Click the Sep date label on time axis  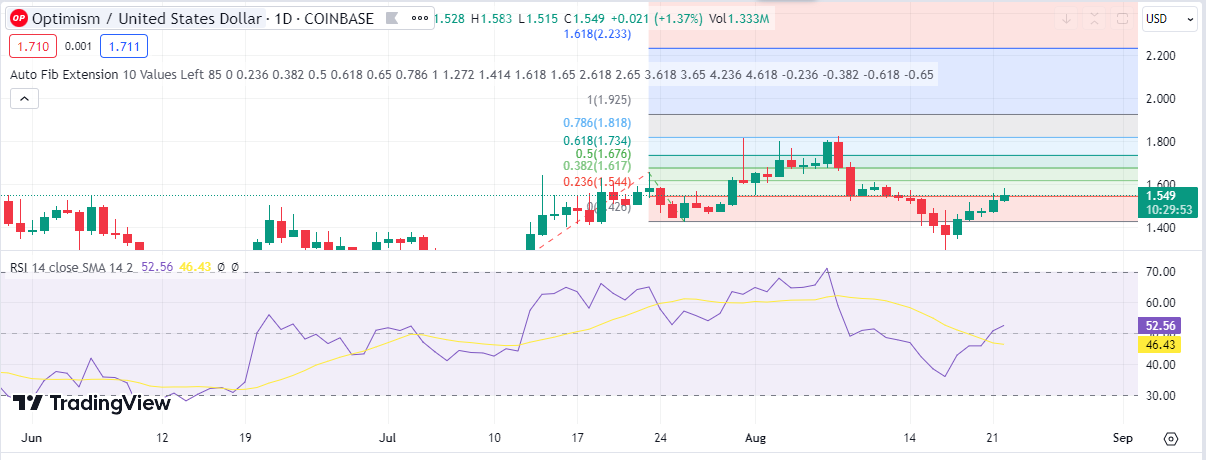[x=1121, y=438]
